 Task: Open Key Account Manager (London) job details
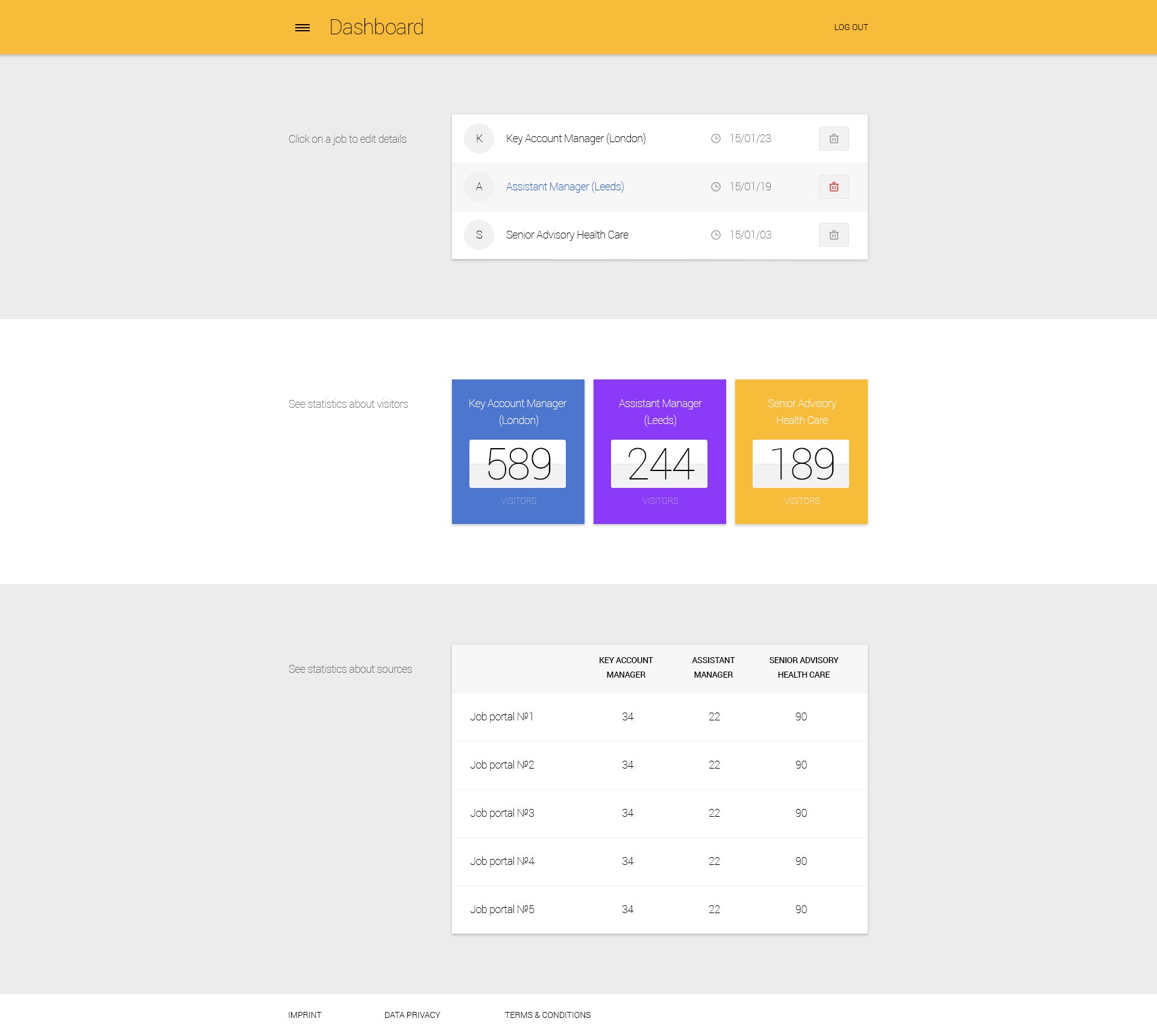pos(576,139)
